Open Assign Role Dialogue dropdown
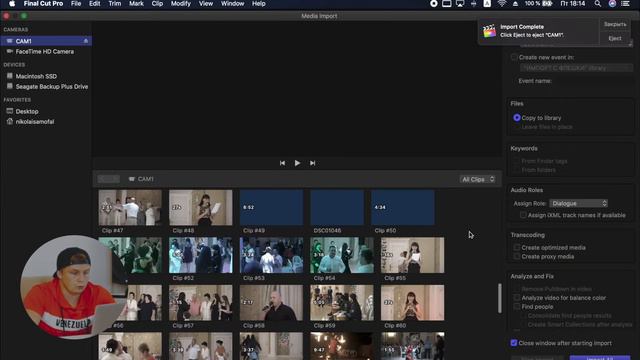This screenshot has width=640, height=360. [x=578, y=203]
